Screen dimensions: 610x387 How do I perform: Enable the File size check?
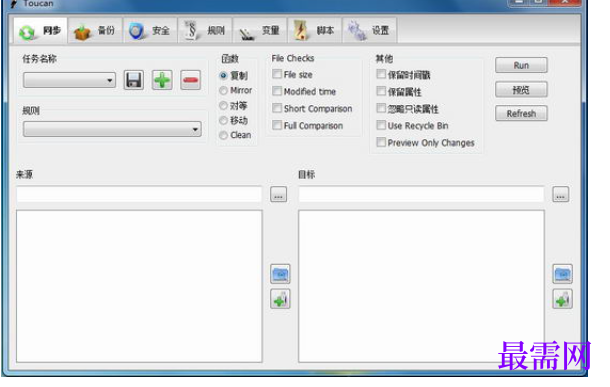point(277,74)
